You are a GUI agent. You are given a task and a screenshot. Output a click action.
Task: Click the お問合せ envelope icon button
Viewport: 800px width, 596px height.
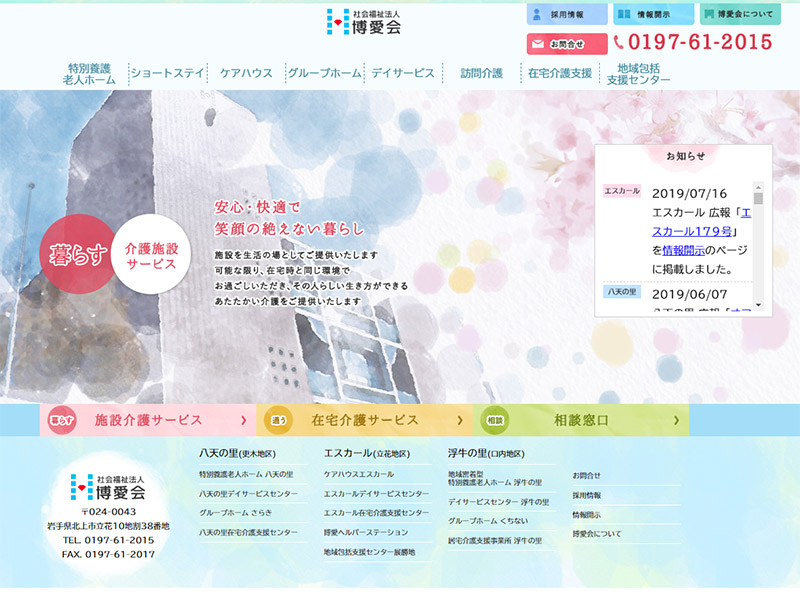(566, 44)
